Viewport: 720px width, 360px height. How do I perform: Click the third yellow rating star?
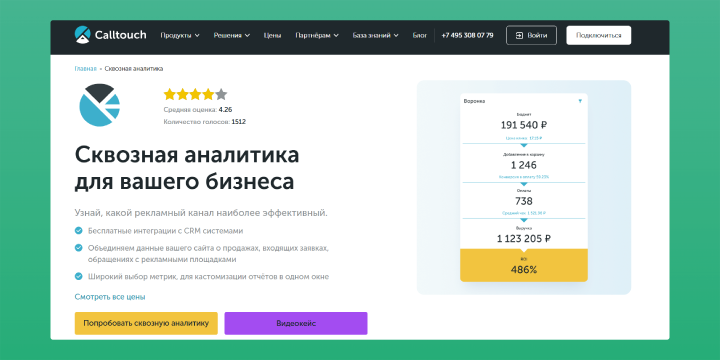196,95
